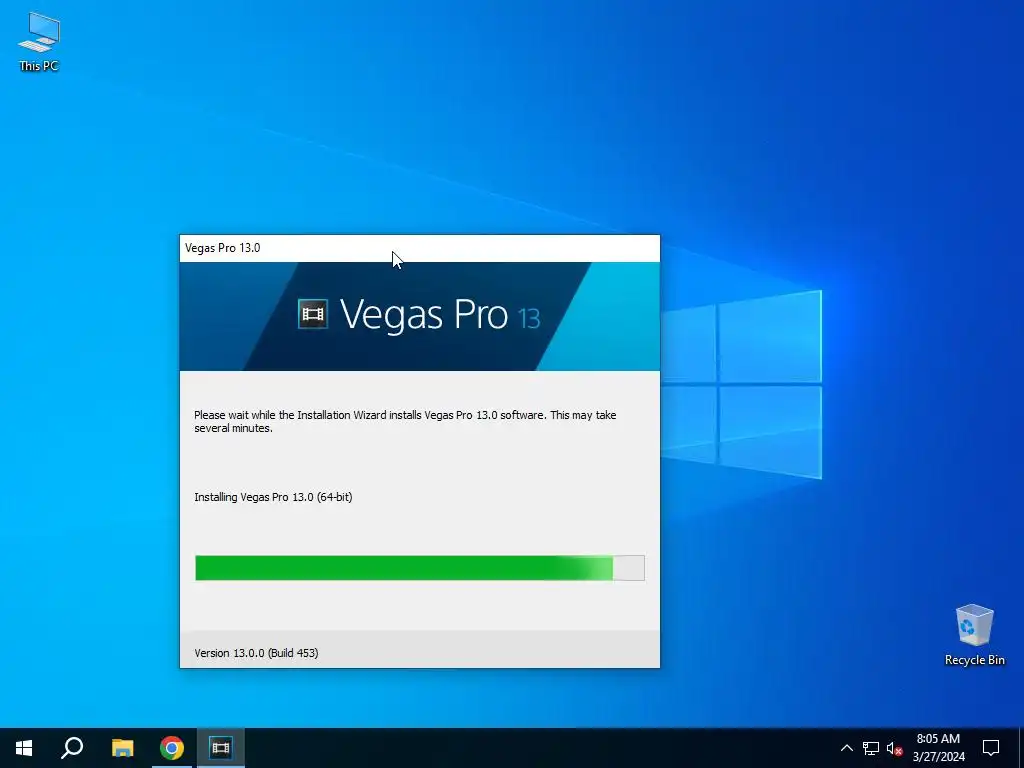This screenshot has width=1024, height=768.
Task: Click 'Version 13.0.0 (Build 453)' text
Action: pyautogui.click(x=256, y=653)
